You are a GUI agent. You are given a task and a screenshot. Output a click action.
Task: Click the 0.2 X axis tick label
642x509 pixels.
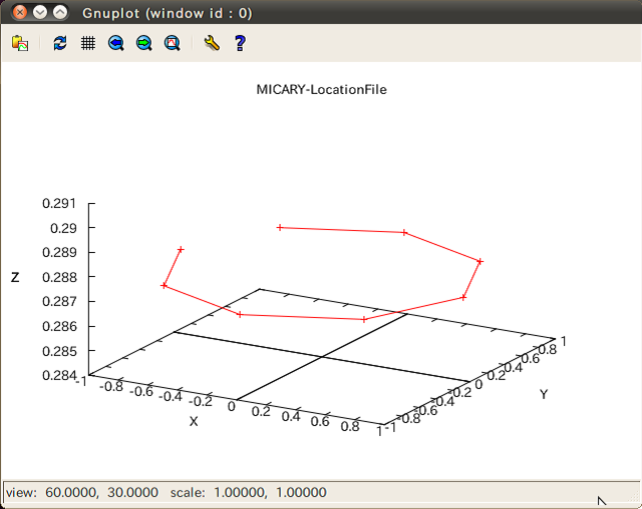pyautogui.click(x=261, y=411)
